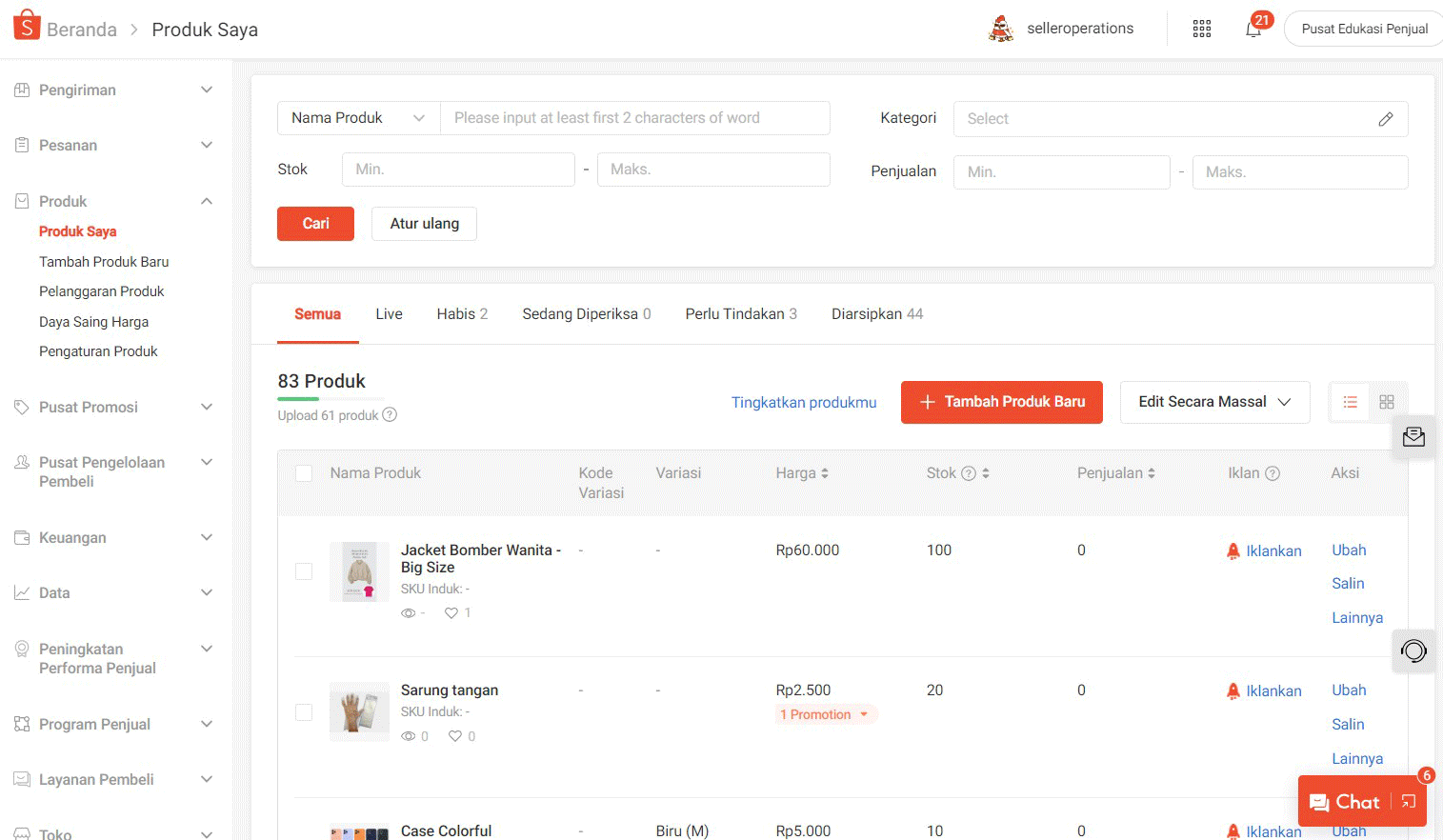The width and height of the screenshot is (1443, 840).
Task: Click the floating inbox icon on right edge
Action: pyautogui.click(x=1414, y=436)
